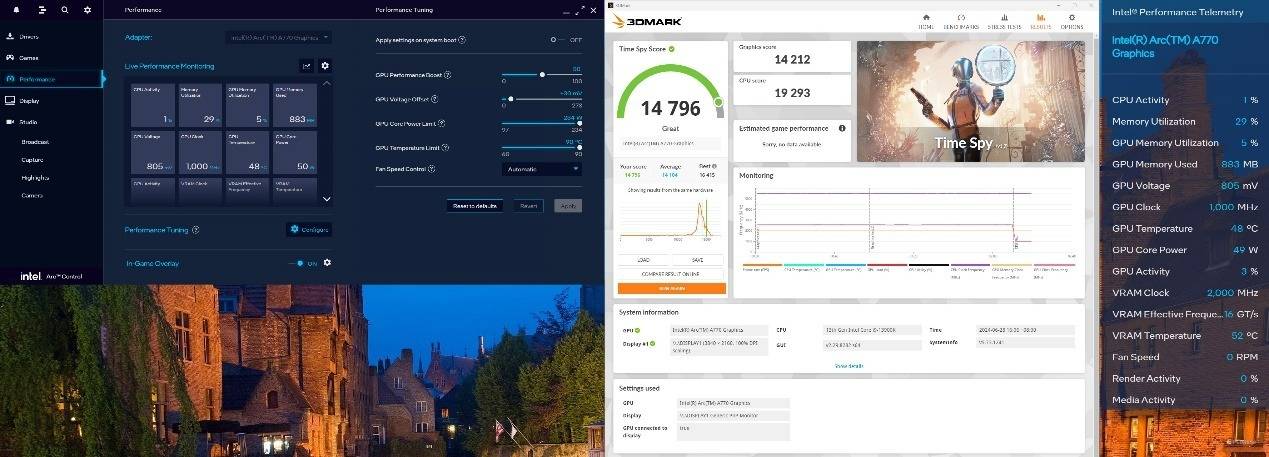1269x457 pixels.
Task: Open help icon for GPU Performance Boost
Action: [447, 74]
